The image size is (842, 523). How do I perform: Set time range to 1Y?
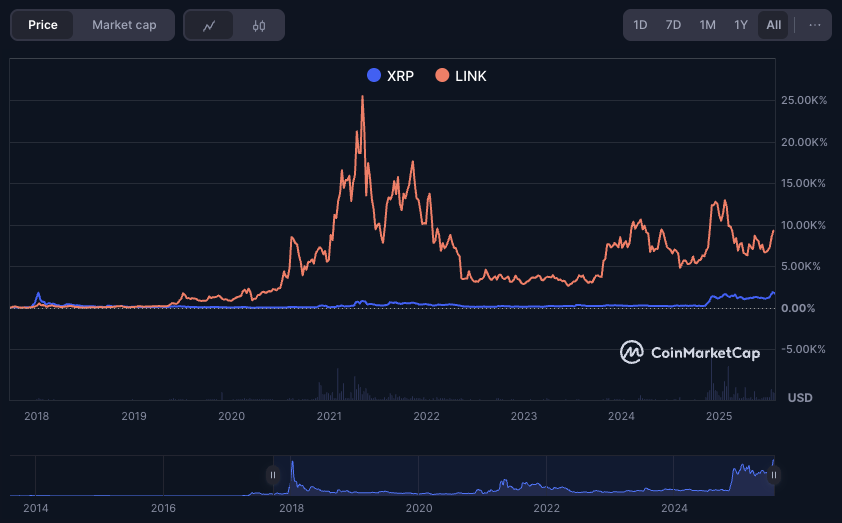pos(741,25)
